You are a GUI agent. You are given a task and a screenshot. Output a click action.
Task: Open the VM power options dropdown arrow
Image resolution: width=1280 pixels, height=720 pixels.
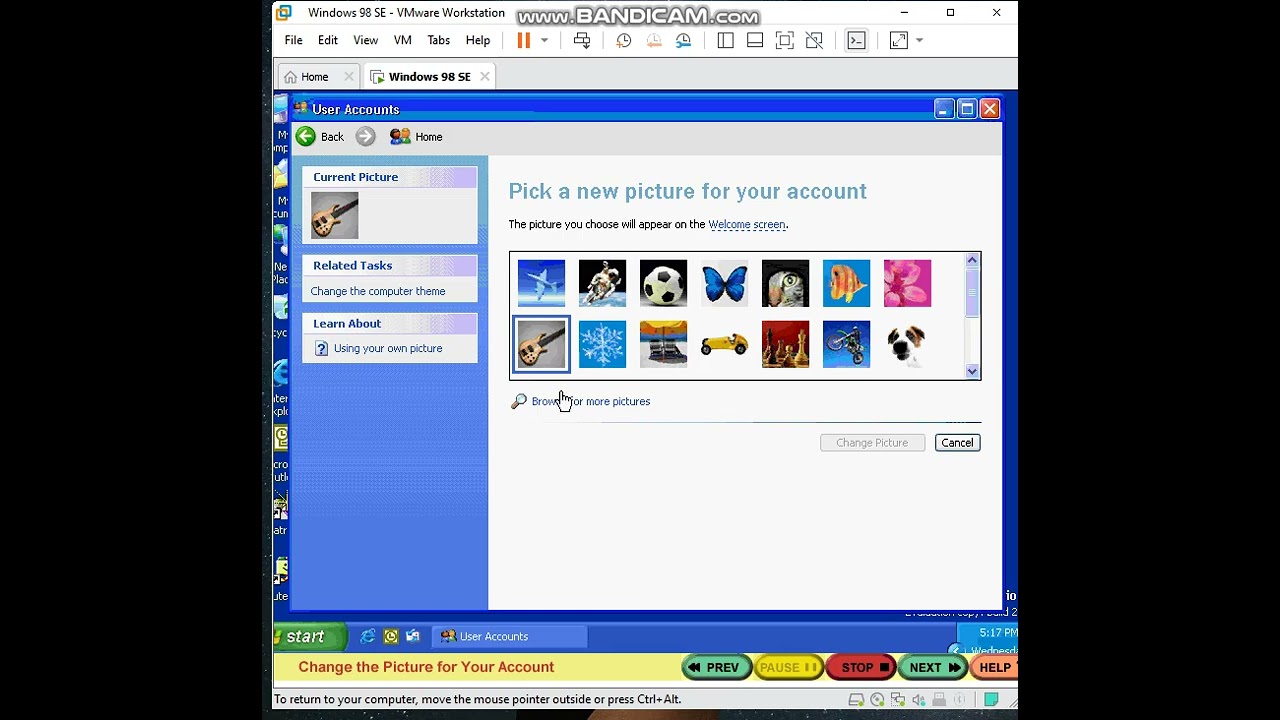pos(544,40)
